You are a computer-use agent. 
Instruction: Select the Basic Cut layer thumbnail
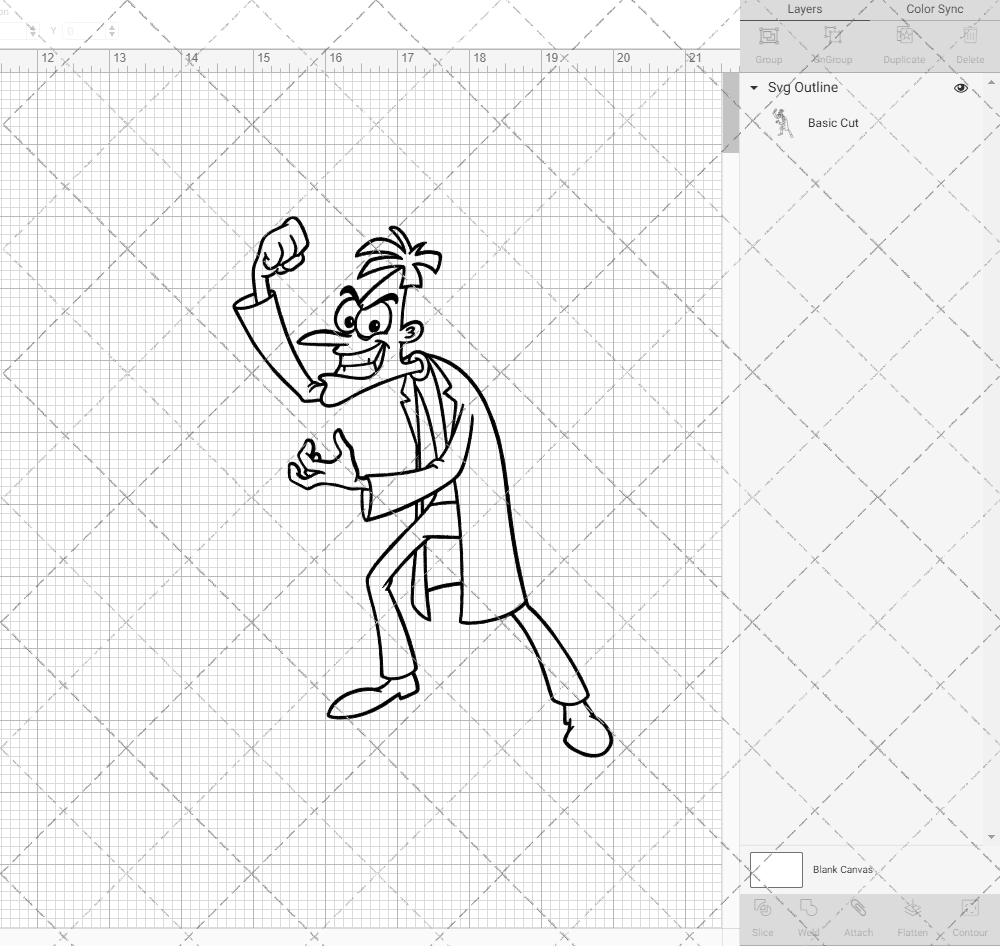[782, 123]
